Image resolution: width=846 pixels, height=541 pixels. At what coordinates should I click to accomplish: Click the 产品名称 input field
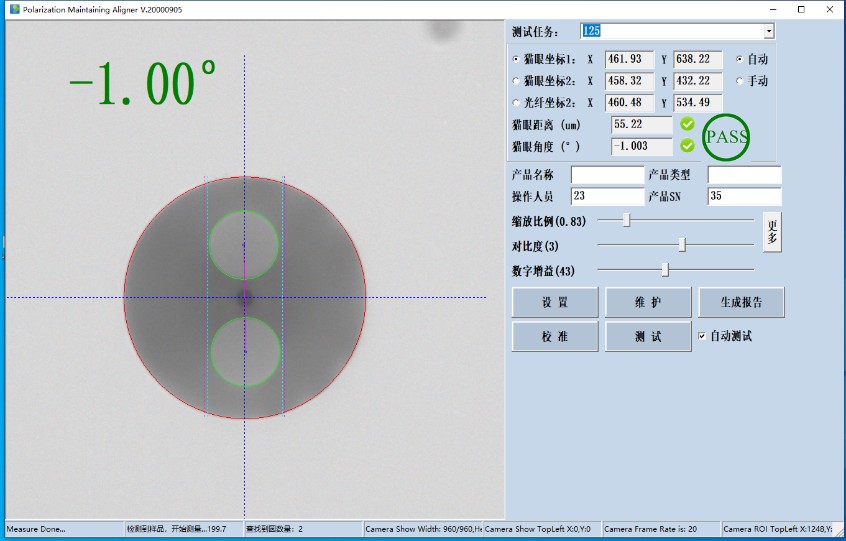coord(607,175)
